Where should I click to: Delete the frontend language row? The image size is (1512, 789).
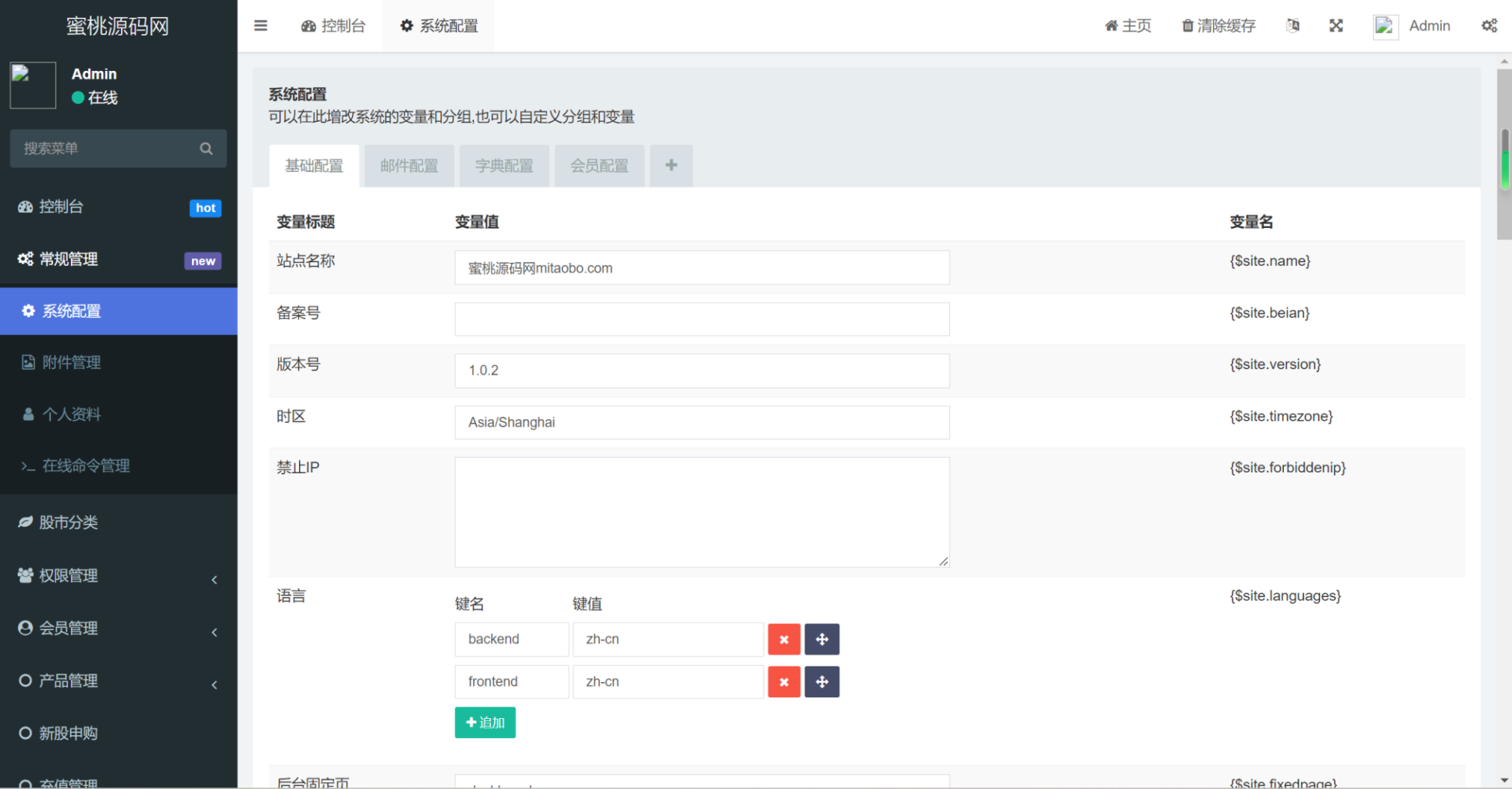pos(784,682)
